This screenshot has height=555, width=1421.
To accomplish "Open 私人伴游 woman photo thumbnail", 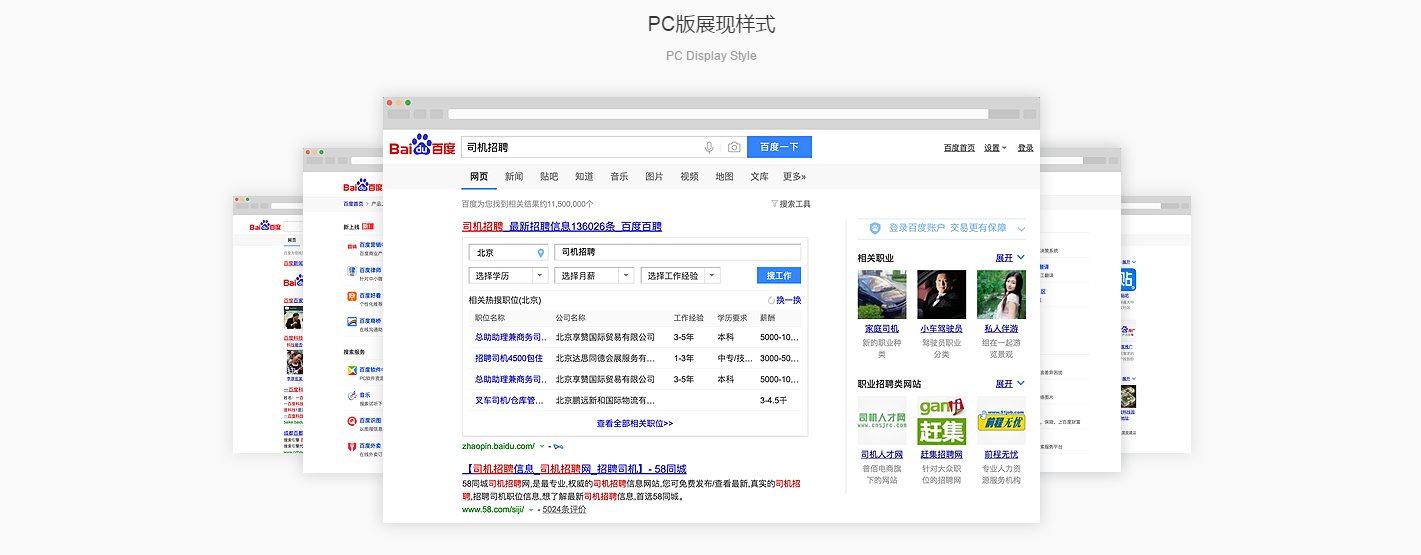I will point(1001,295).
